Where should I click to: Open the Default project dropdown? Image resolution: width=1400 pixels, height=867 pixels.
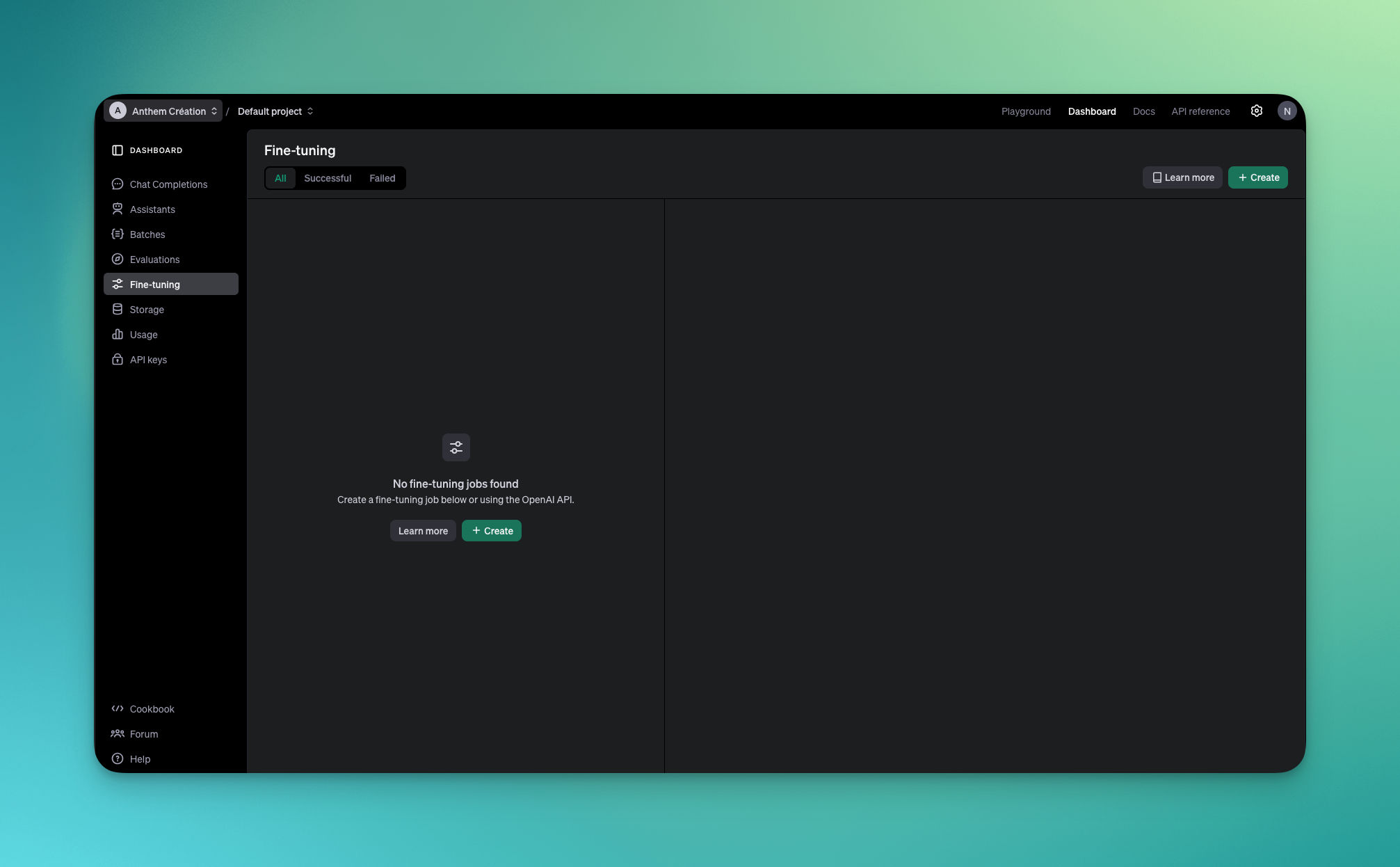(275, 111)
